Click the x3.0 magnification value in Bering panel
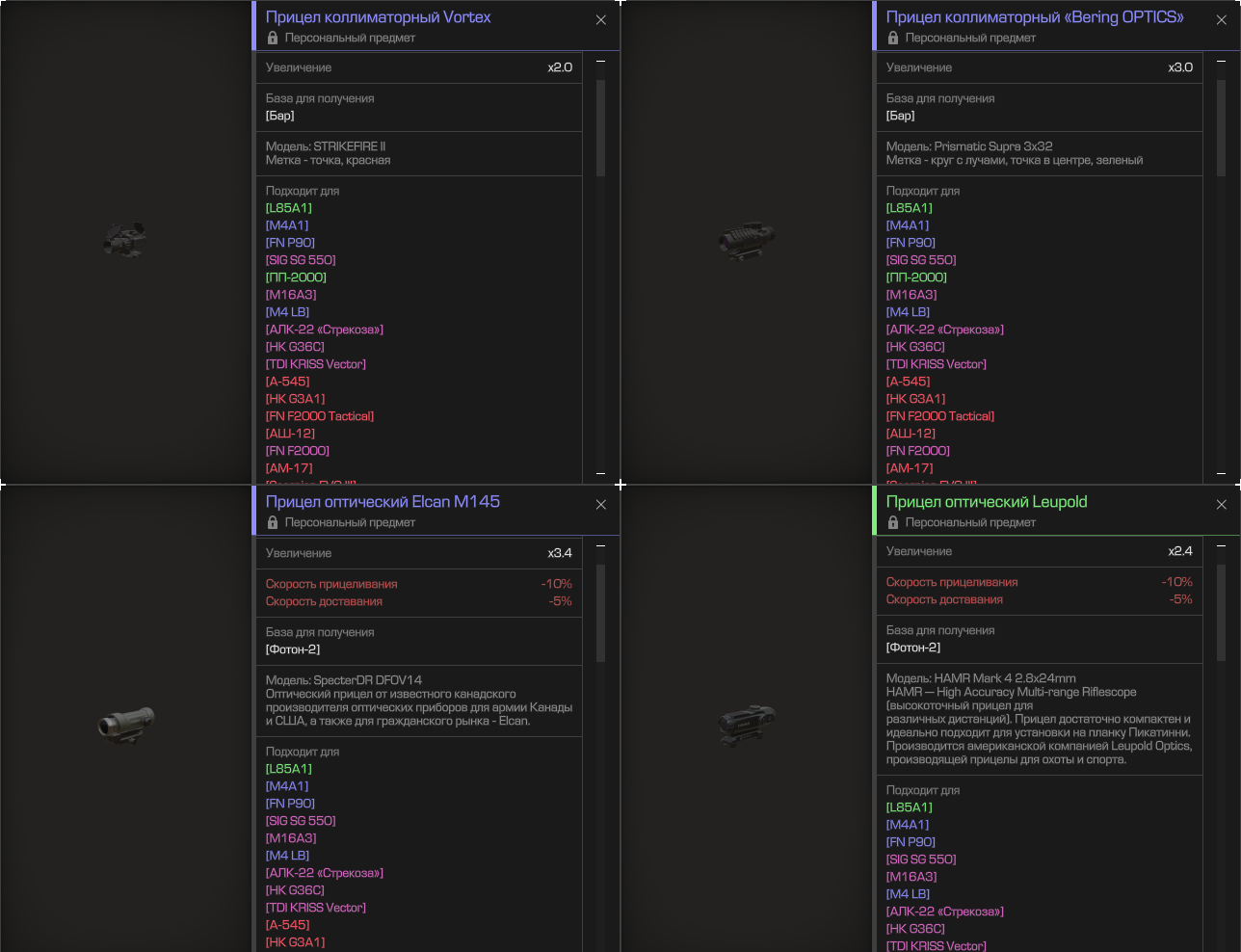1241x952 pixels. pos(1180,67)
